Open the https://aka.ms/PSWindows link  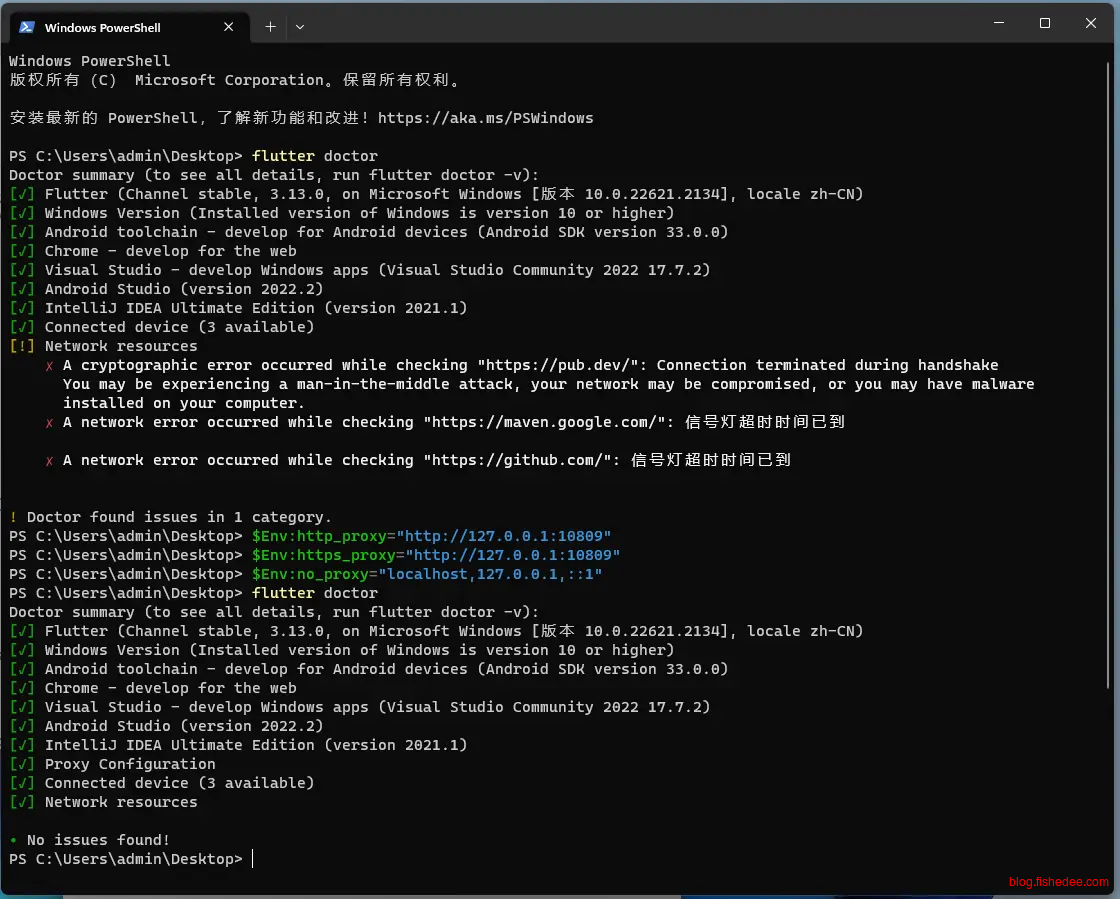(485, 118)
